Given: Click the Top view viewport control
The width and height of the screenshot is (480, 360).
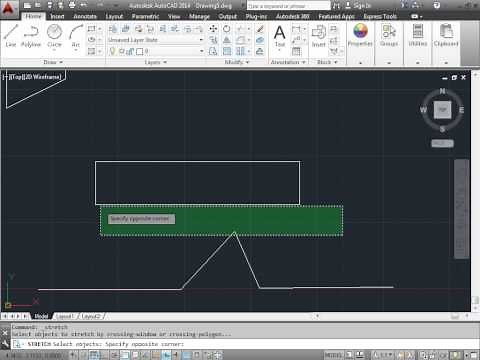Looking at the screenshot, I should click(x=16, y=77).
